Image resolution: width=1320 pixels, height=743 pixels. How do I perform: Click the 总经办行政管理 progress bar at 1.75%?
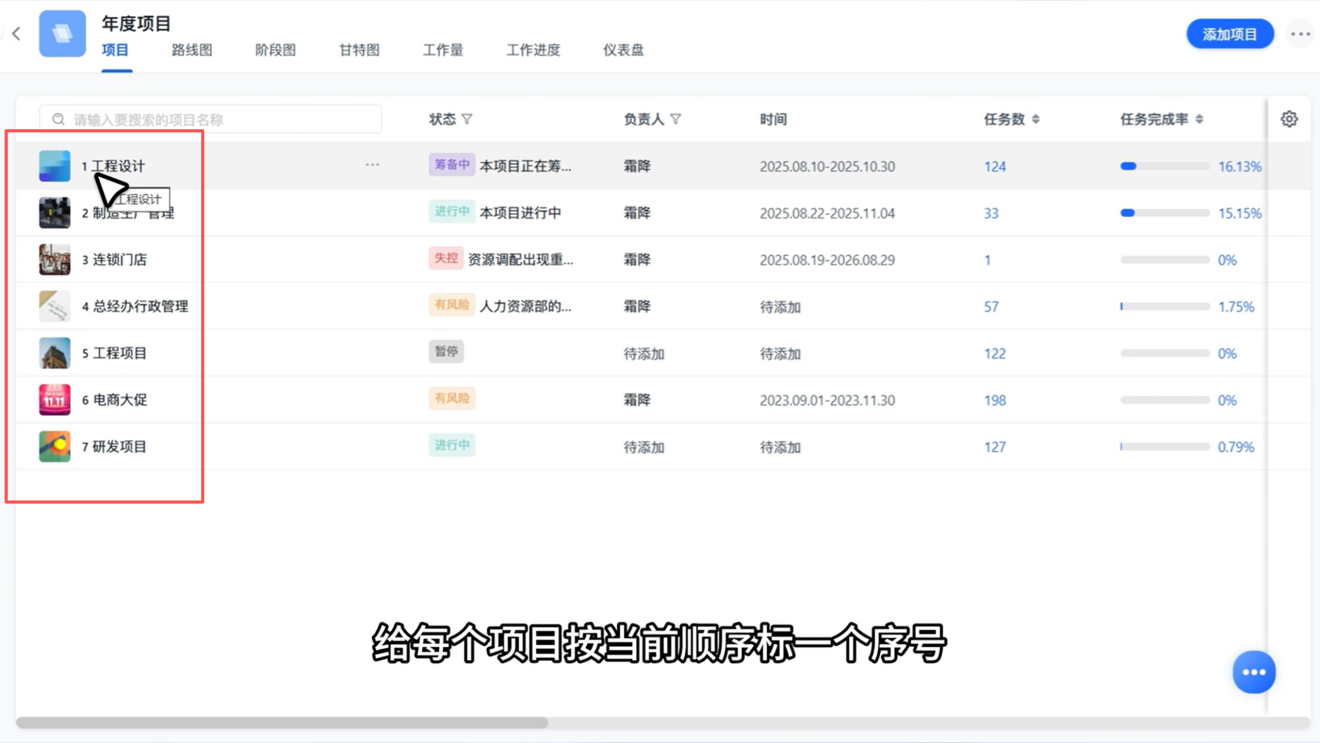pos(1165,306)
